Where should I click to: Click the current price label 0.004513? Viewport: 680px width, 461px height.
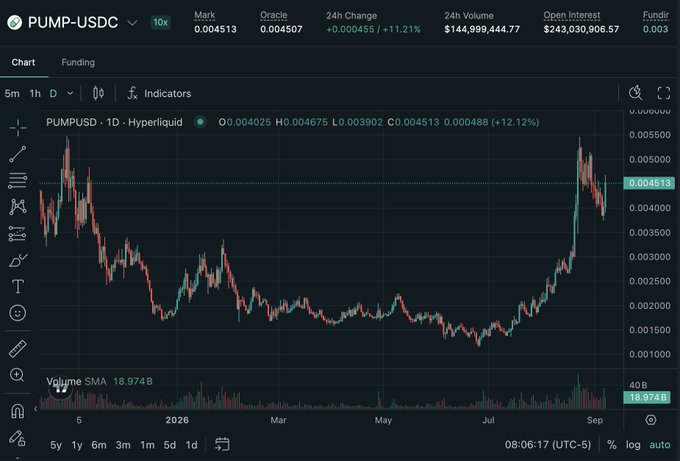pyautogui.click(x=649, y=183)
